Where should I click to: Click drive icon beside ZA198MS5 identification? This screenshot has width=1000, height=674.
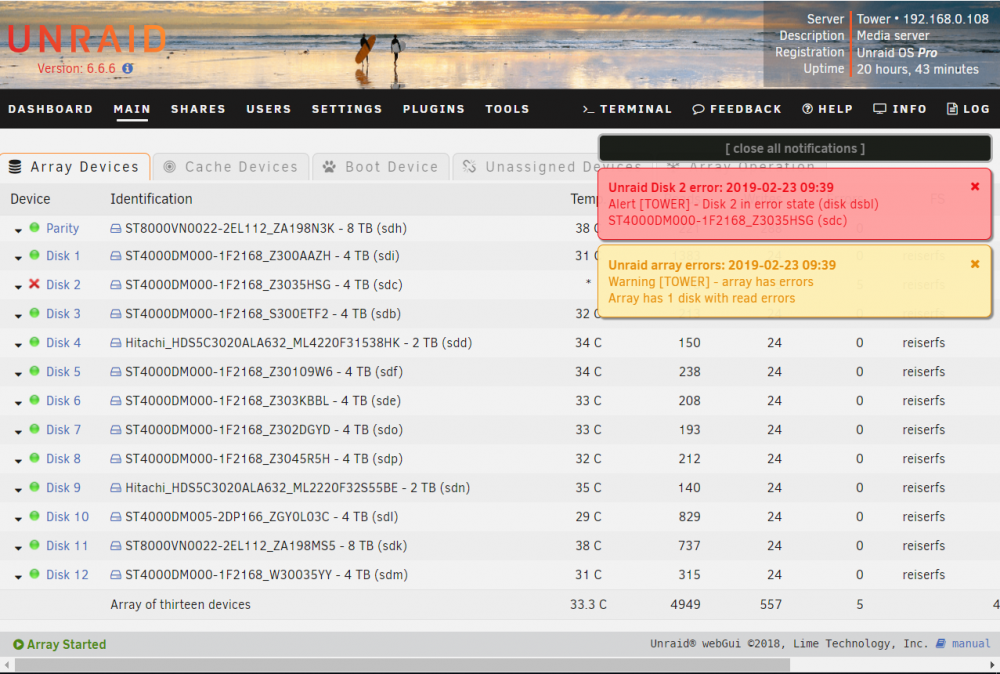pos(115,546)
